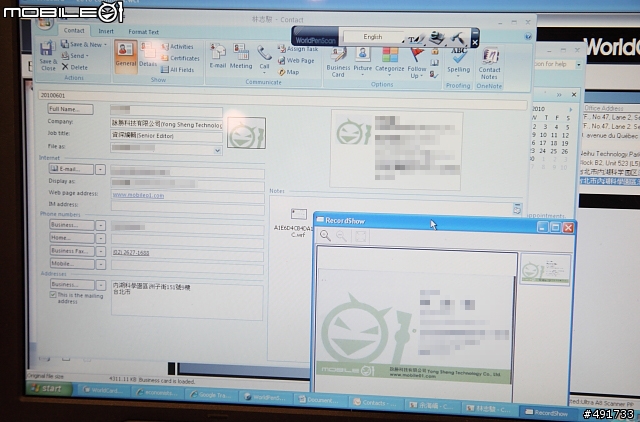Schedule a Meeting with the contact
The image size is (640, 422).
point(241,56)
